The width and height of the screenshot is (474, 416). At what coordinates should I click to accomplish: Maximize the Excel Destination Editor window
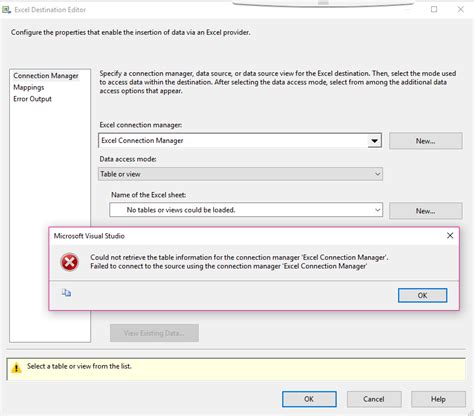(434, 9)
